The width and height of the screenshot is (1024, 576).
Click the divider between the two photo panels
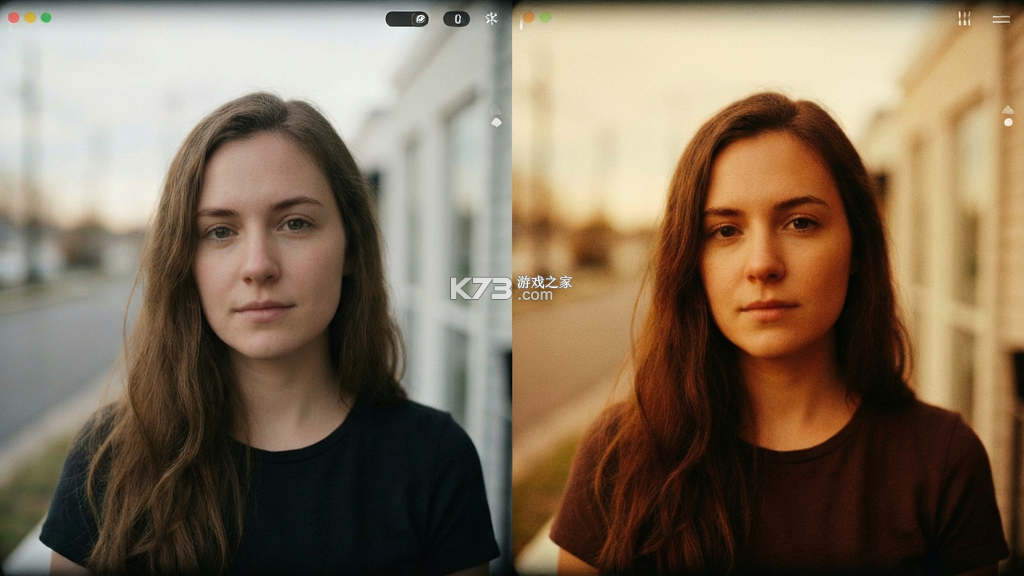(511, 288)
